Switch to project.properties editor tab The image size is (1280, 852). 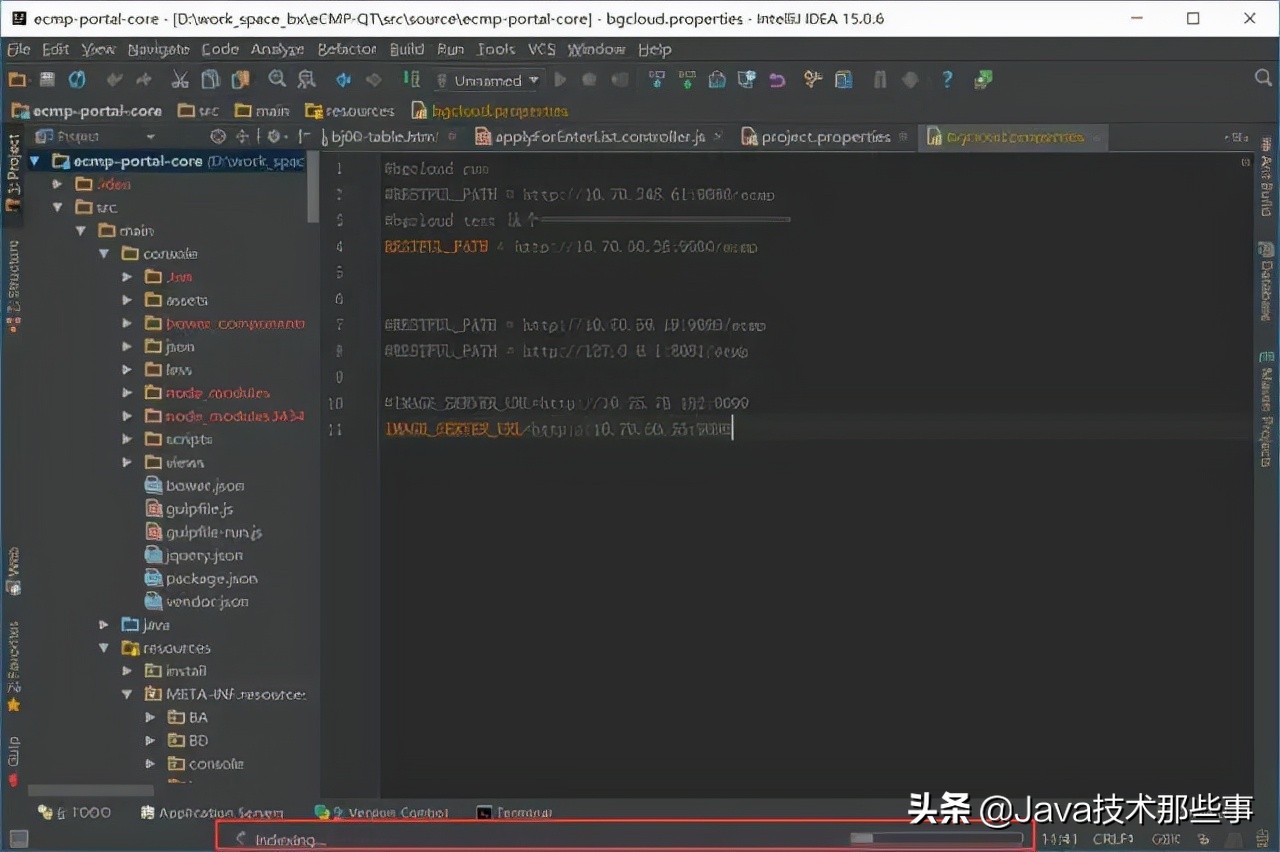(826, 137)
